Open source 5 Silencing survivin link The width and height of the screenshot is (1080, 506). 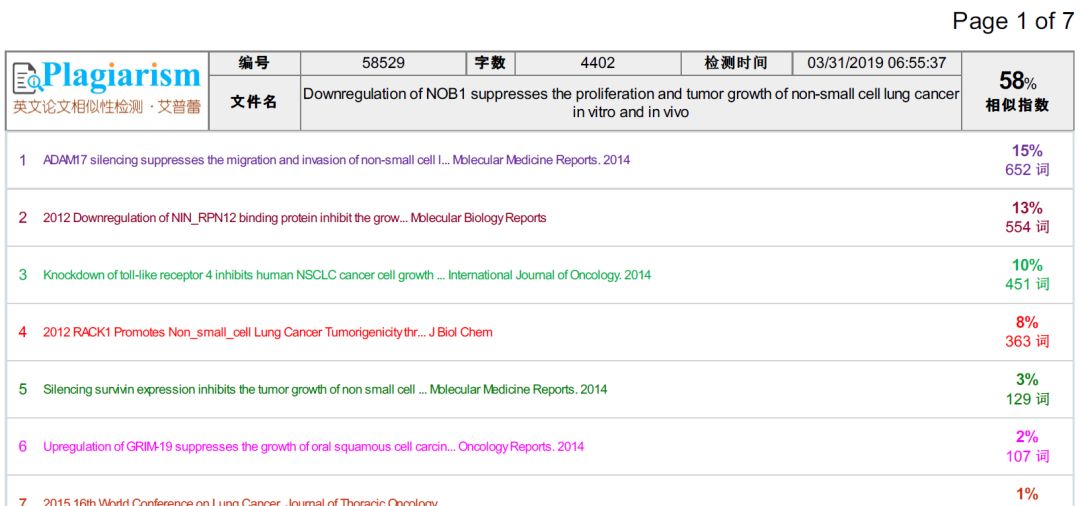325,389
